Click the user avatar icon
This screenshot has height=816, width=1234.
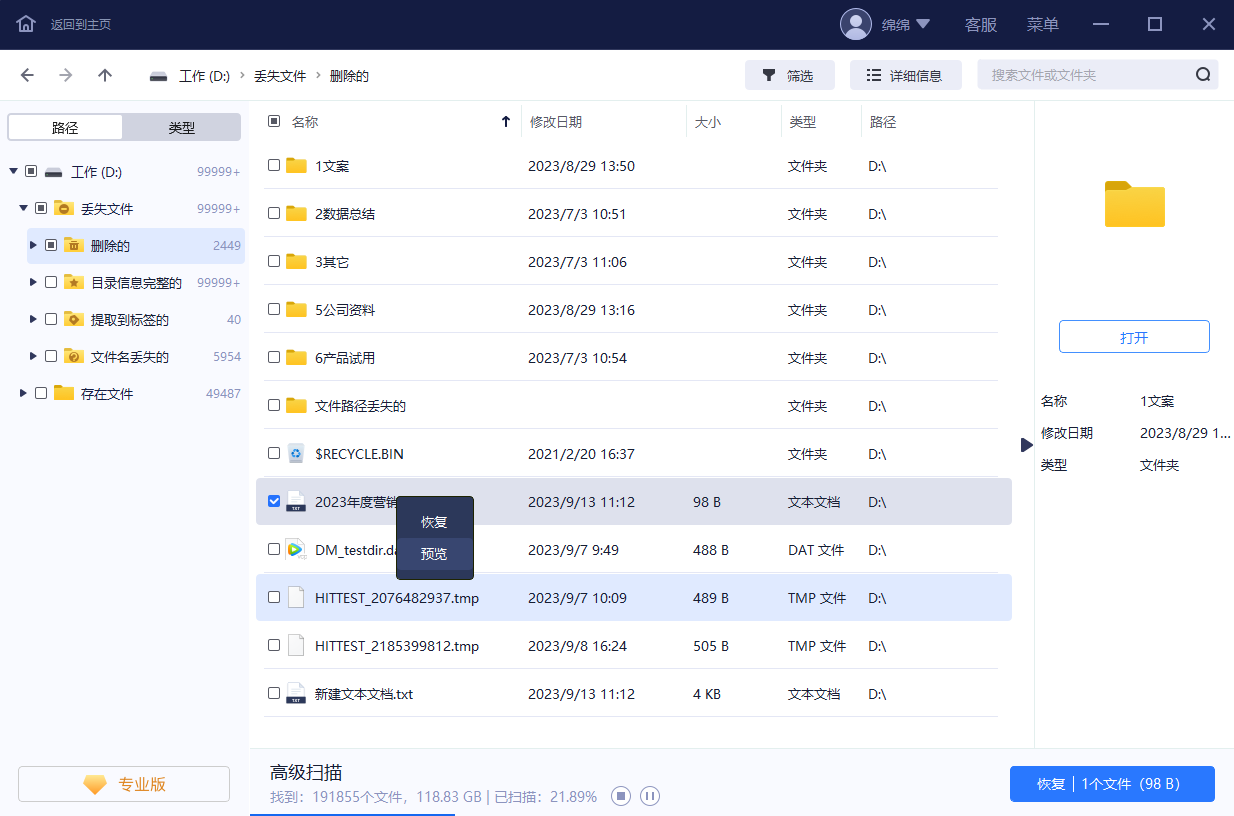tap(855, 24)
